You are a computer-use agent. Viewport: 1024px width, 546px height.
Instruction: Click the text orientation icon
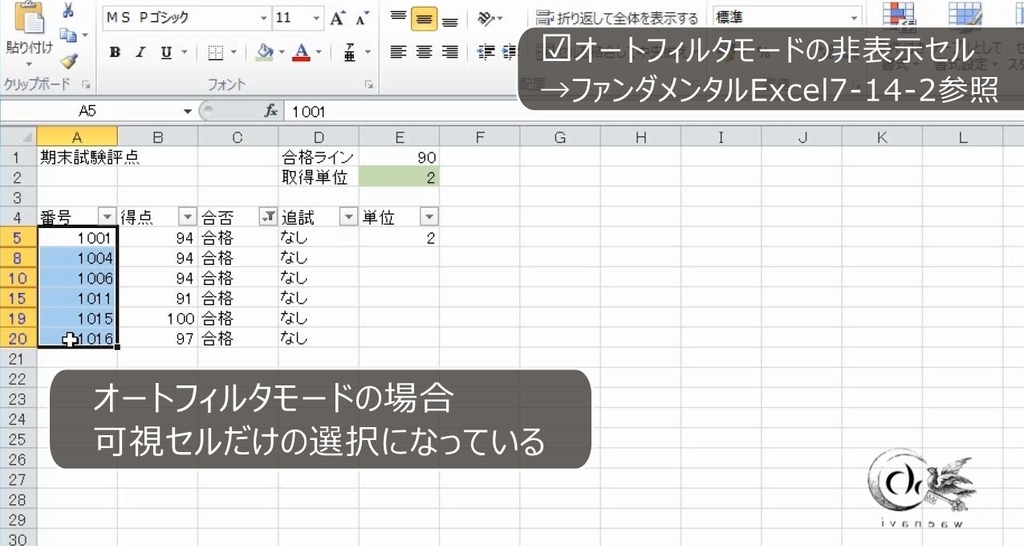pos(486,18)
